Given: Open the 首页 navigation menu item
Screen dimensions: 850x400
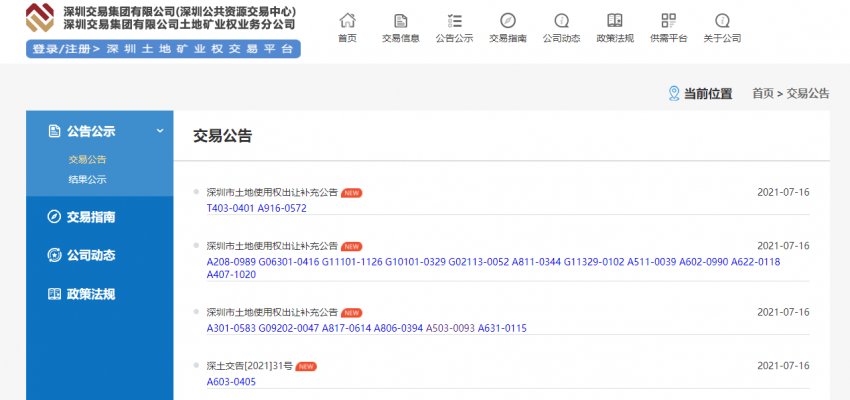Looking at the screenshot, I should (x=347, y=38).
